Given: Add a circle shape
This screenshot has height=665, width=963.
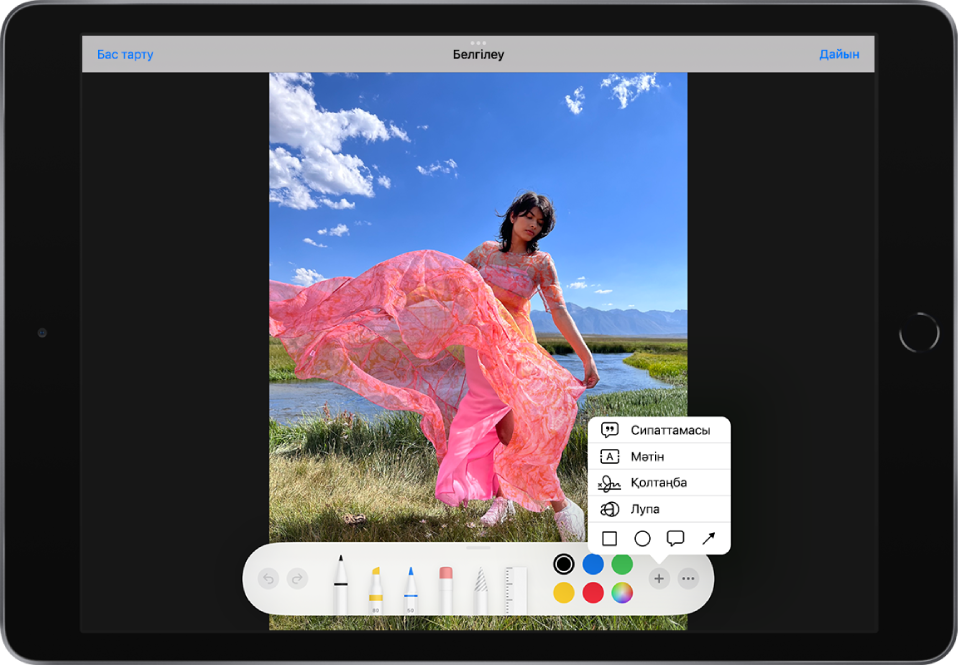Looking at the screenshot, I should (643, 538).
